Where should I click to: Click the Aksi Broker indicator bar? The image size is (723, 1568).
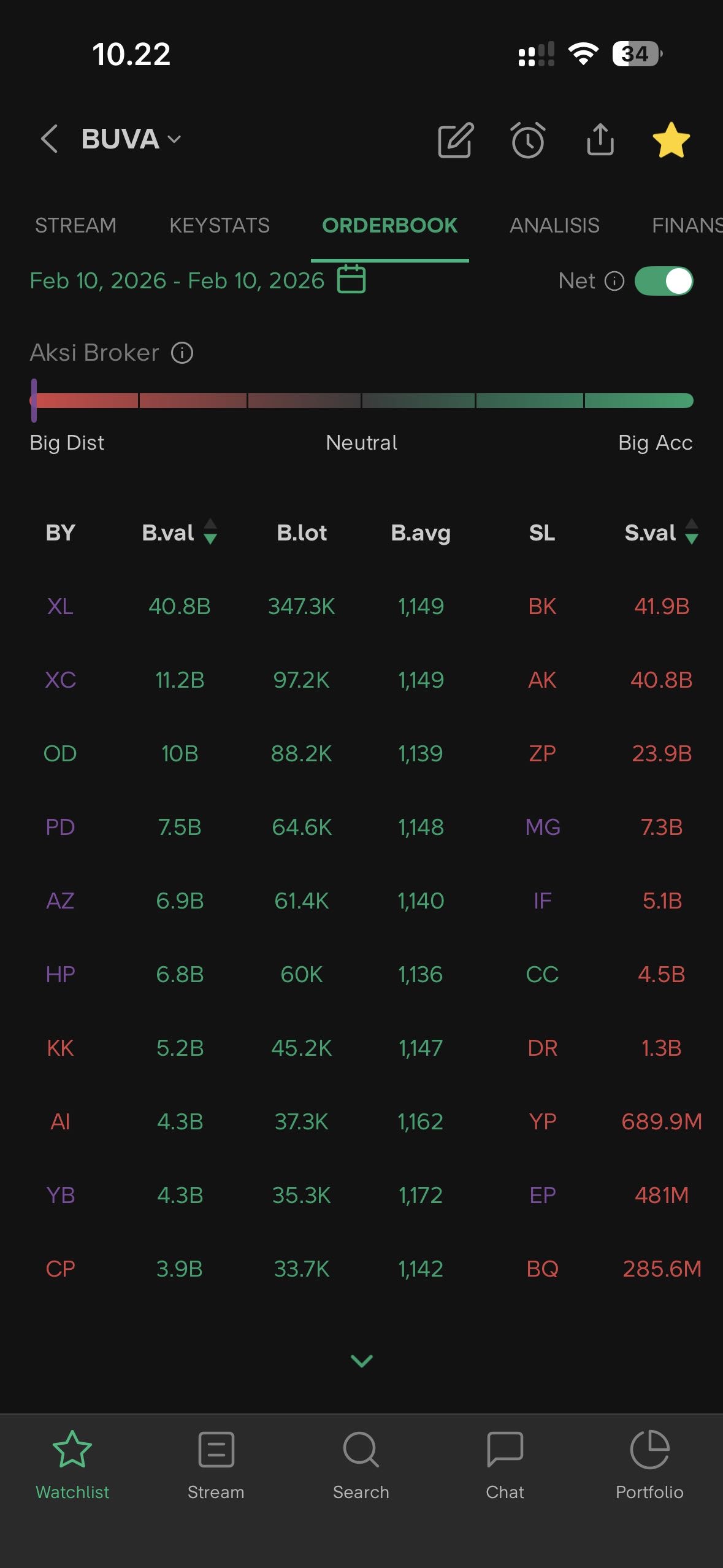362,401
